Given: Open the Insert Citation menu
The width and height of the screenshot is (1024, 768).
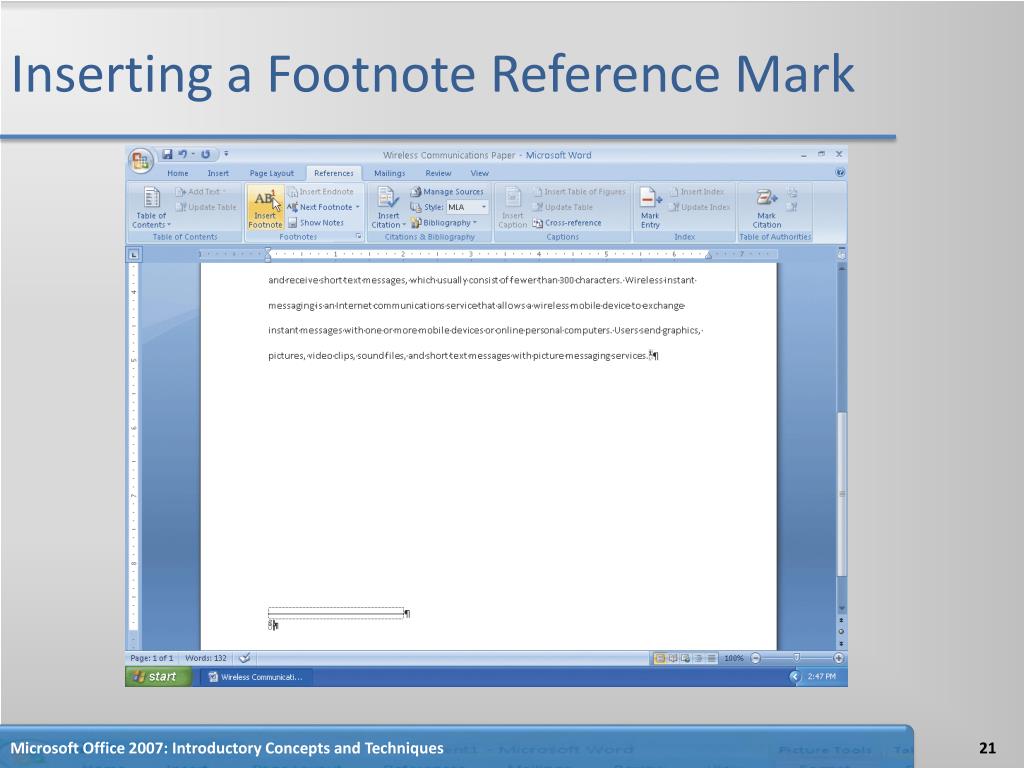Looking at the screenshot, I should [x=389, y=208].
